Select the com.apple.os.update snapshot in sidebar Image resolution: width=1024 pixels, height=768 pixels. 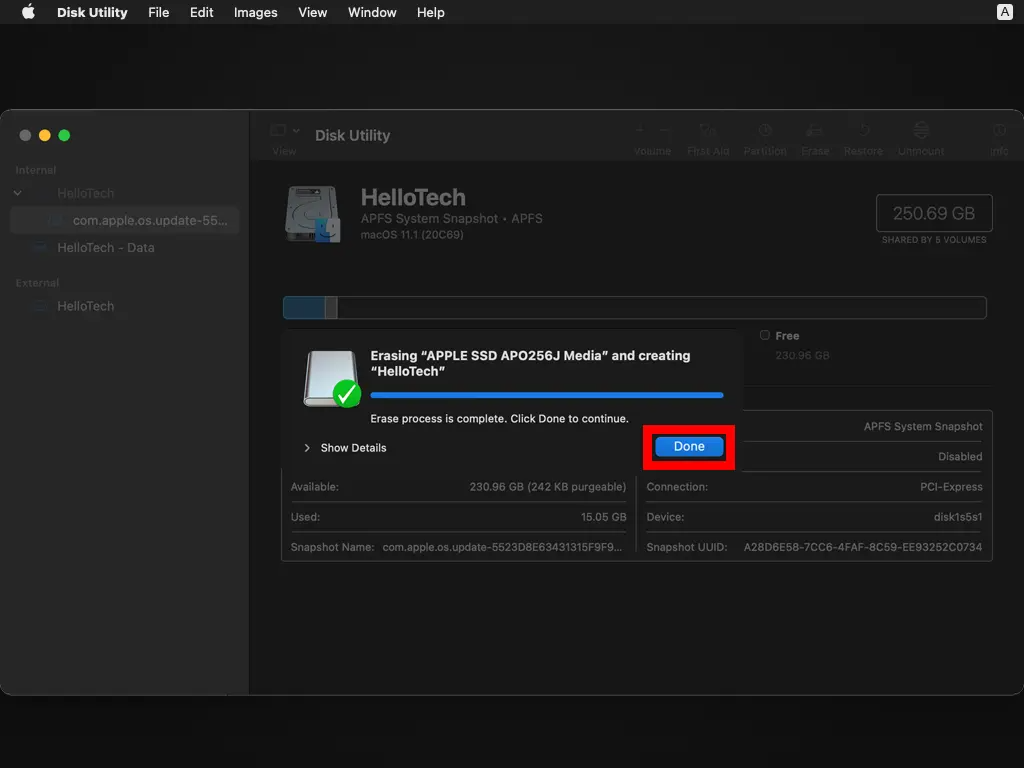(x=150, y=220)
